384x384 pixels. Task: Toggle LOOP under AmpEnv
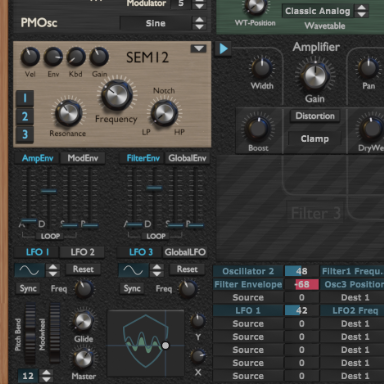(50, 236)
